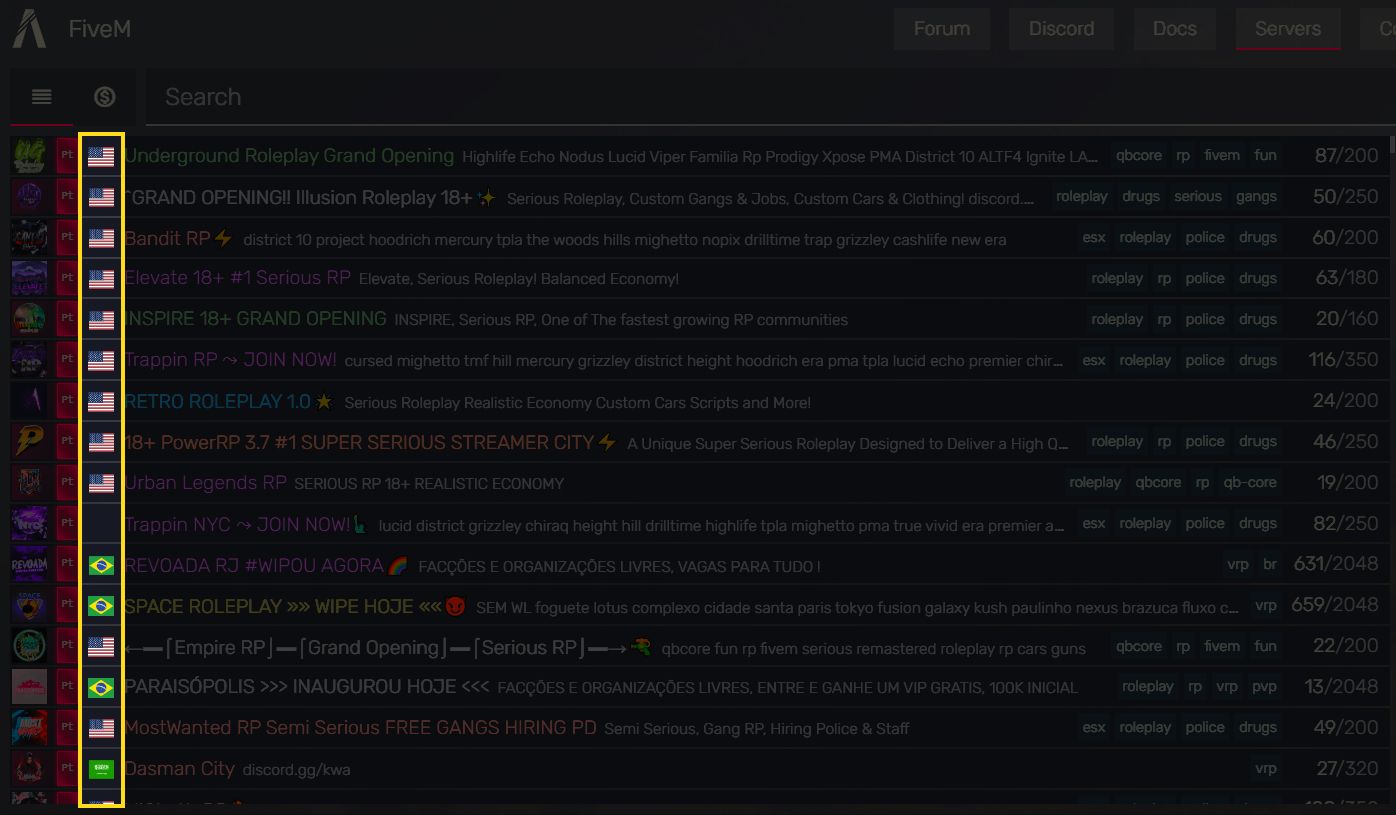Click the US flag on Underground Roleplay row
1396x815 pixels.
(x=101, y=156)
